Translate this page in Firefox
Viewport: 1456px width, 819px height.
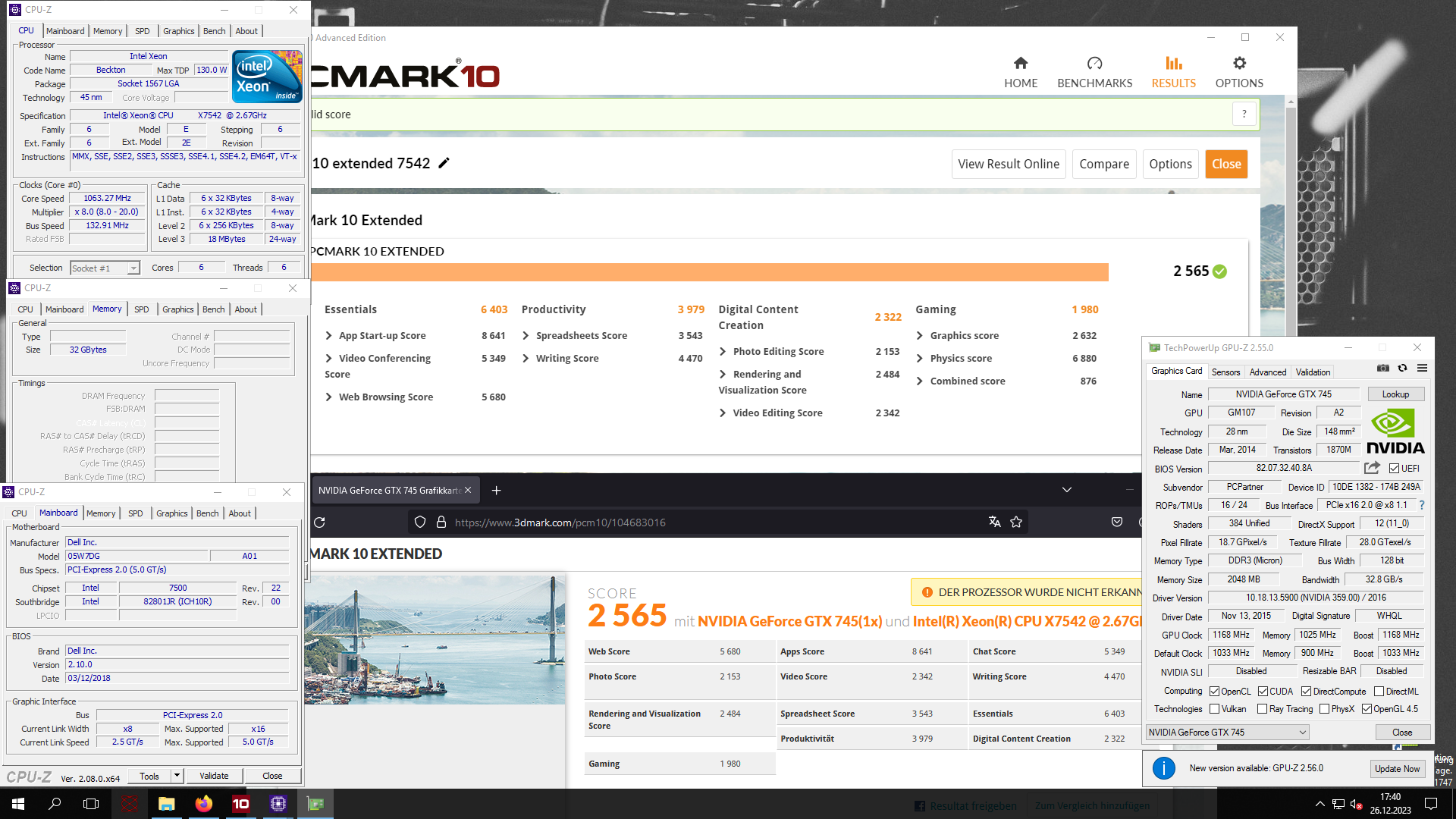click(x=995, y=522)
